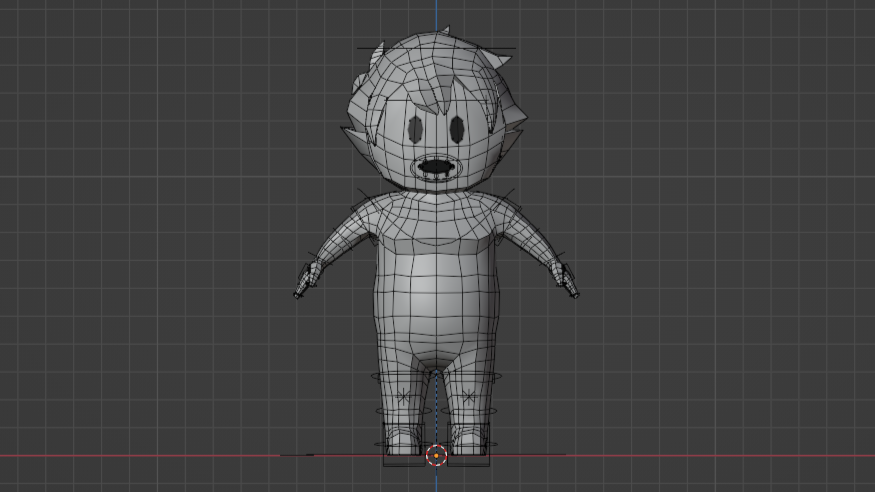This screenshot has height=492, width=875.
Task: Click the star-shaped marker on the right leg
Action: [x=469, y=396]
